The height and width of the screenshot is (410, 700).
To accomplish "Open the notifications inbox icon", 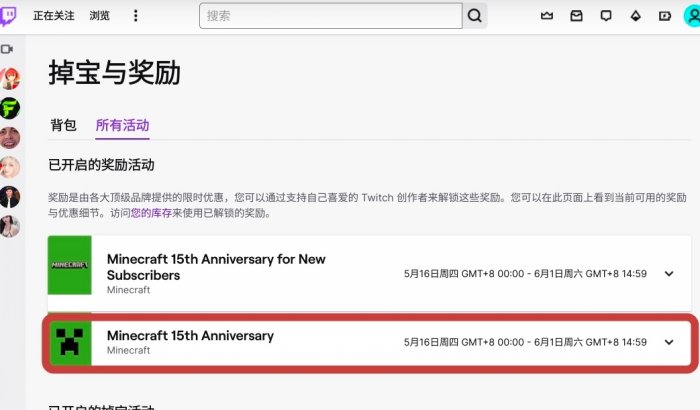I will (x=576, y=16).
